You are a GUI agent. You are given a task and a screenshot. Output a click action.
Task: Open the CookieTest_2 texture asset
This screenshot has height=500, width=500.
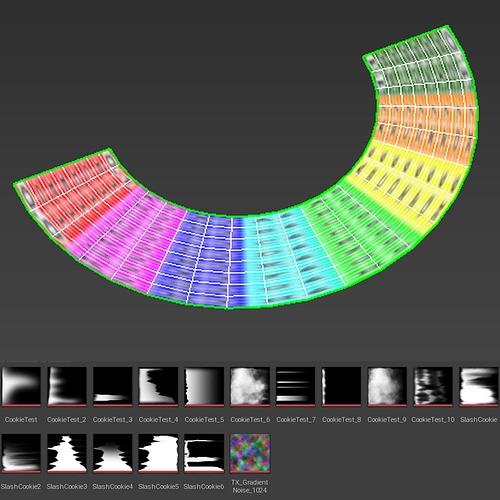(67, 387)
